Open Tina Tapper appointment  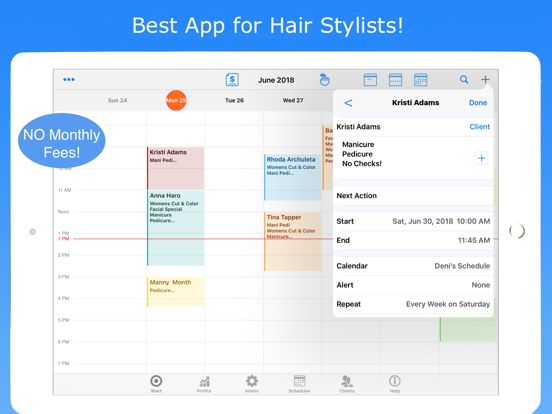pos(293,242)
